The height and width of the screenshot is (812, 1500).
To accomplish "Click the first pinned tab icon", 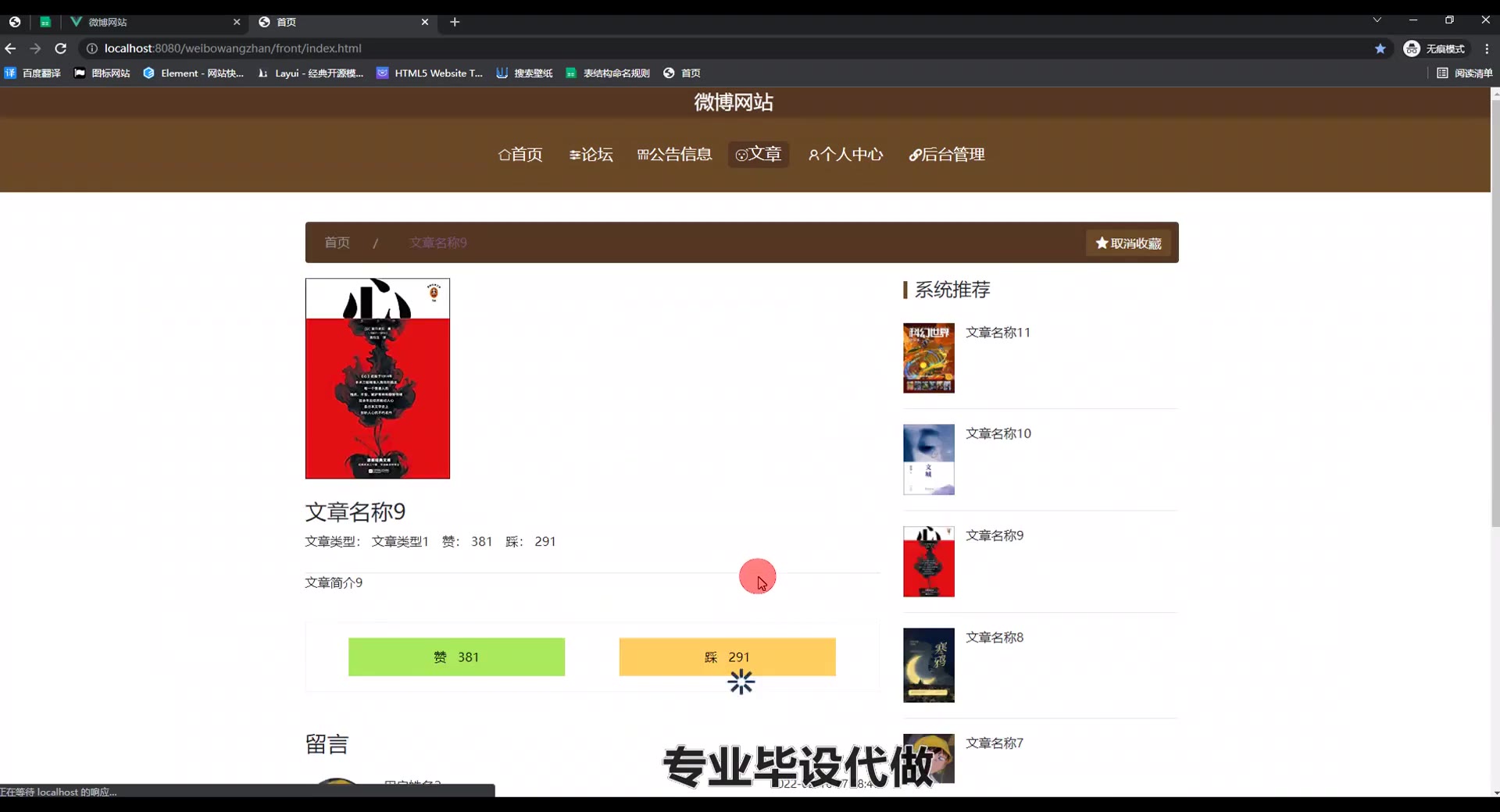I will point(15,22).
